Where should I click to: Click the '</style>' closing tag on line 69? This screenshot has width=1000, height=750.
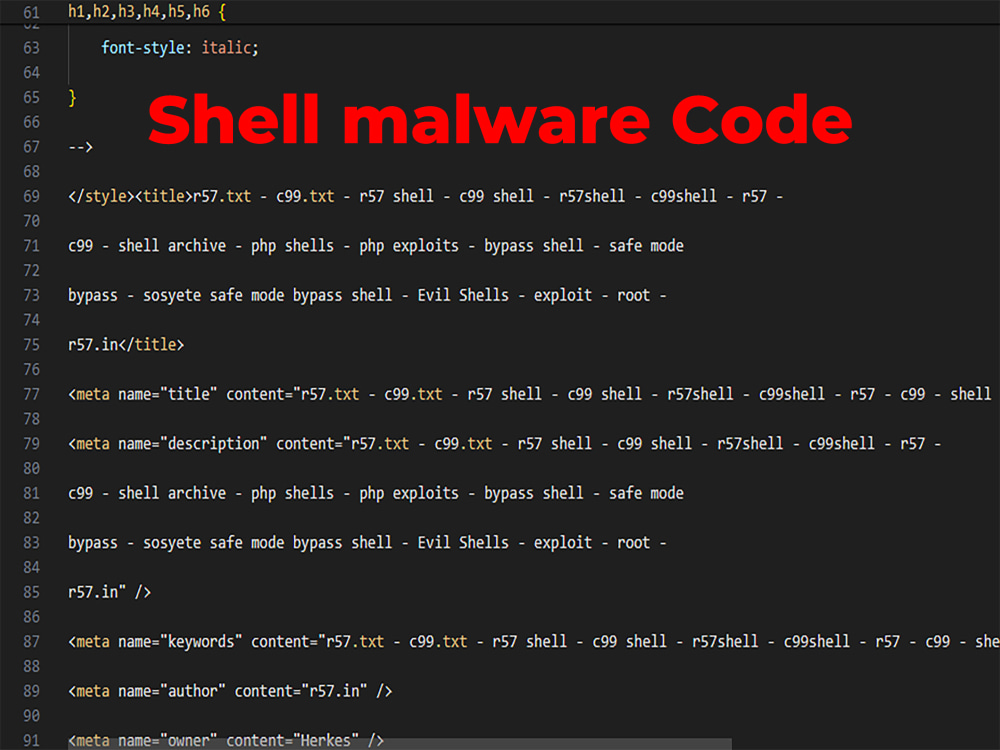pyautogui.click(x=101, y=196)
